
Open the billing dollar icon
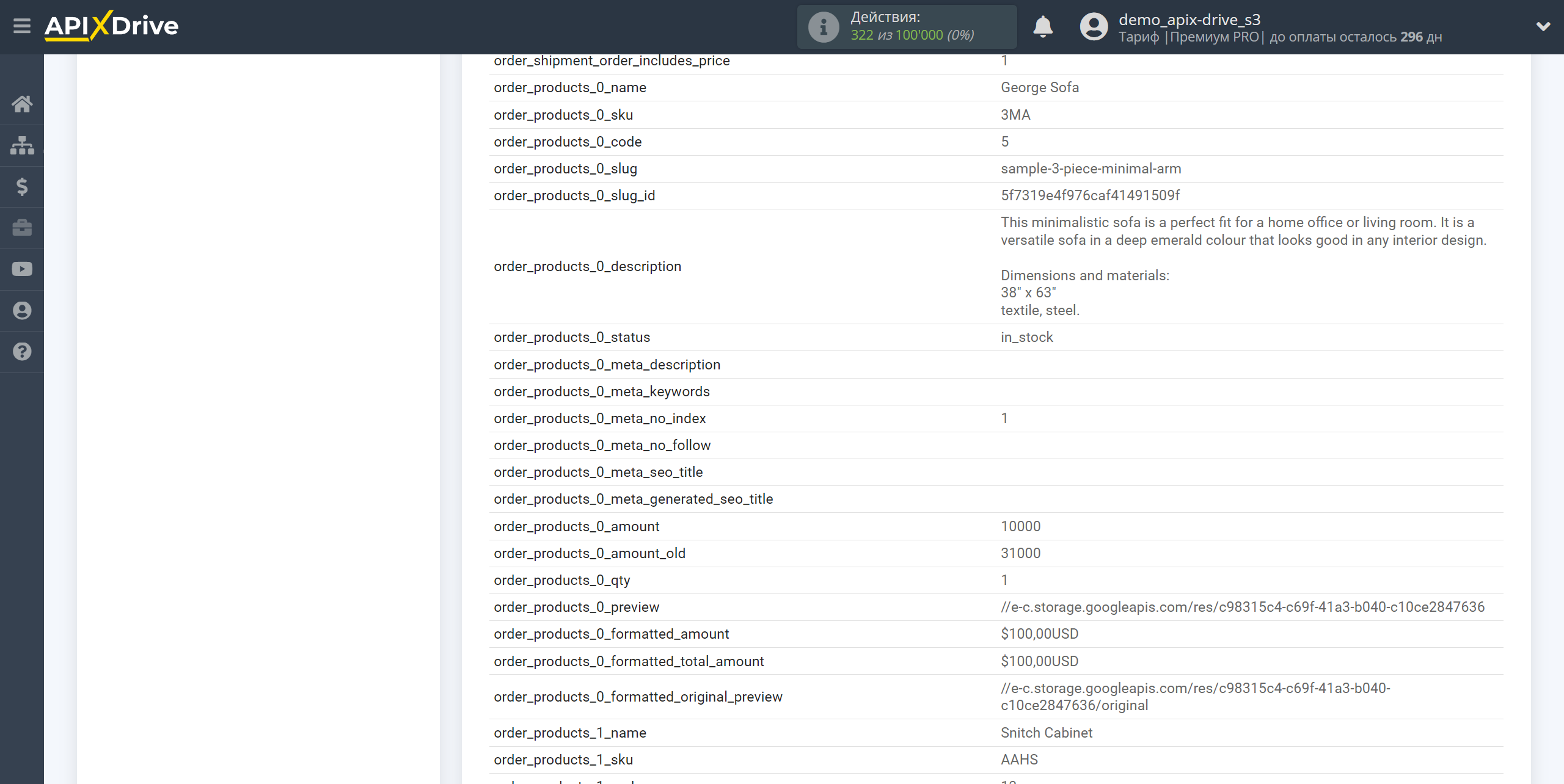22,187
